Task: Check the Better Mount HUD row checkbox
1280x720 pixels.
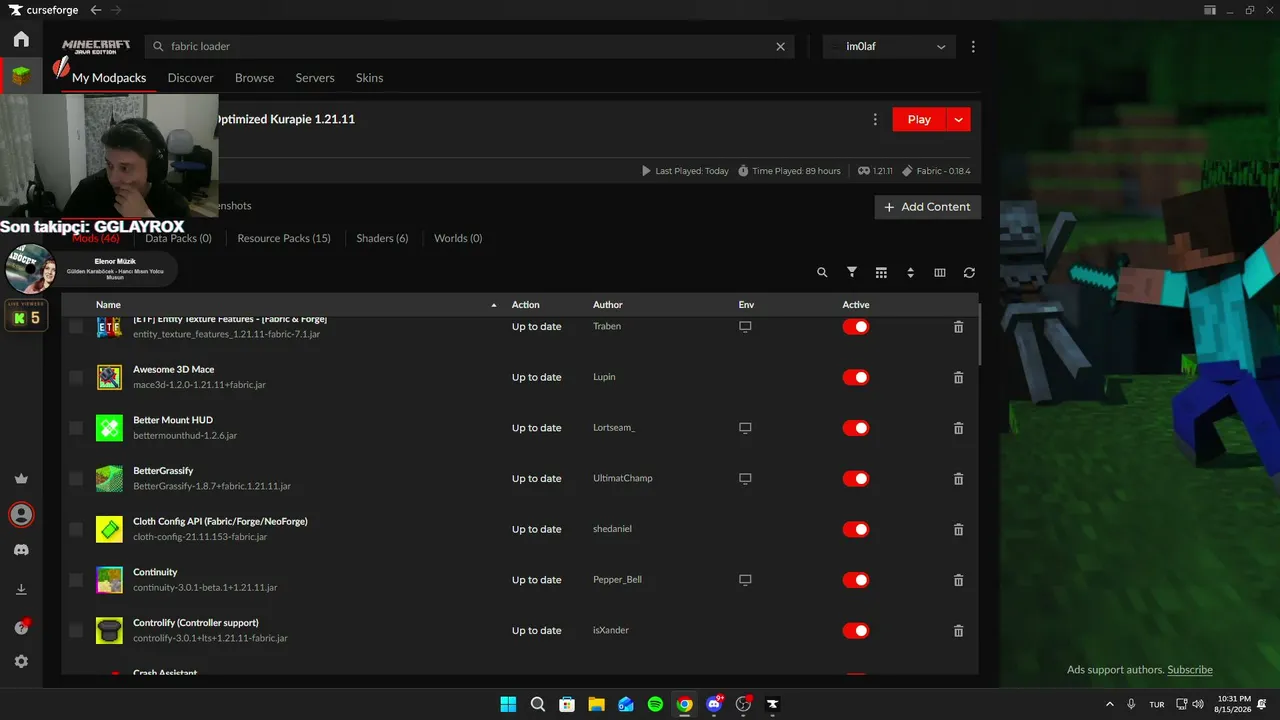Action: (x=76, y=428)
